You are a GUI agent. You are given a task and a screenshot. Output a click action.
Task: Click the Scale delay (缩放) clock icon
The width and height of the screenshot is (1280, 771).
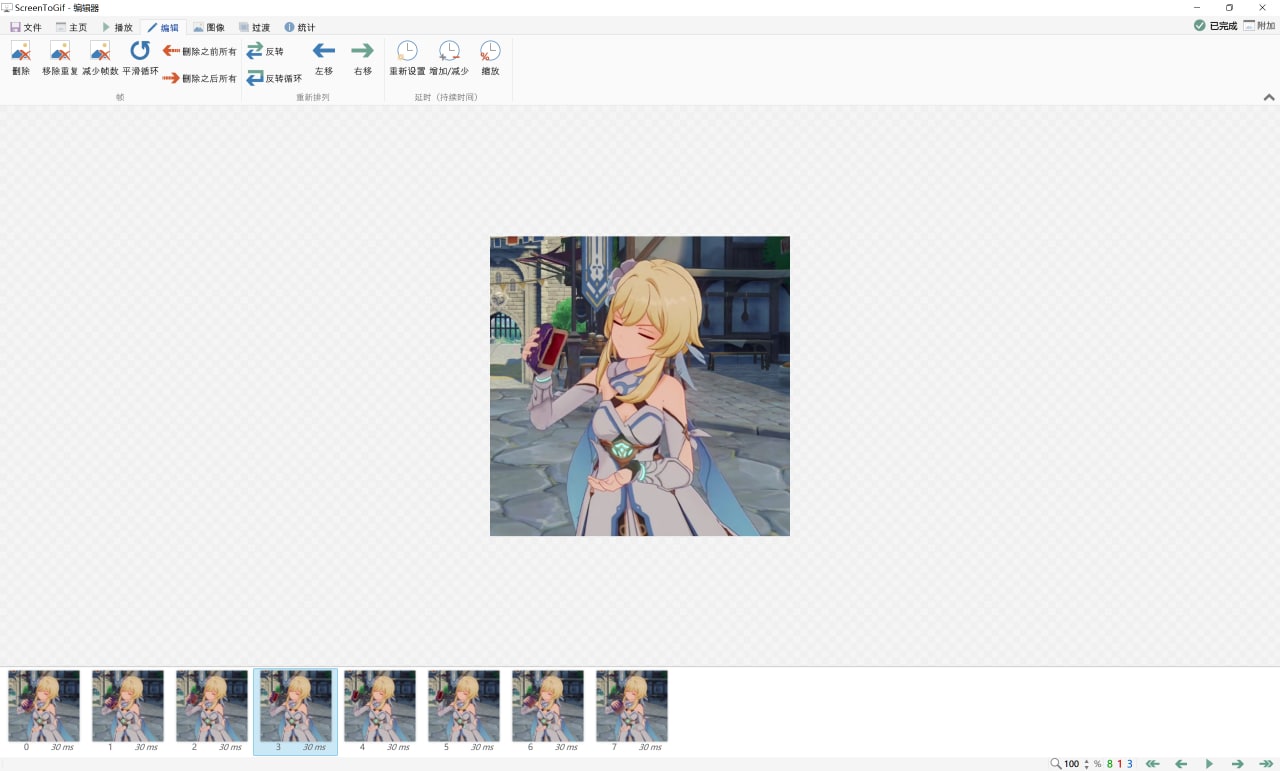(490, 52)
